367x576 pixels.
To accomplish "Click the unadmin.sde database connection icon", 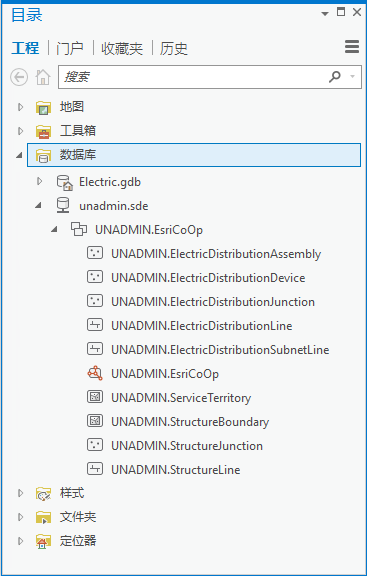I will tap(63, 205).
